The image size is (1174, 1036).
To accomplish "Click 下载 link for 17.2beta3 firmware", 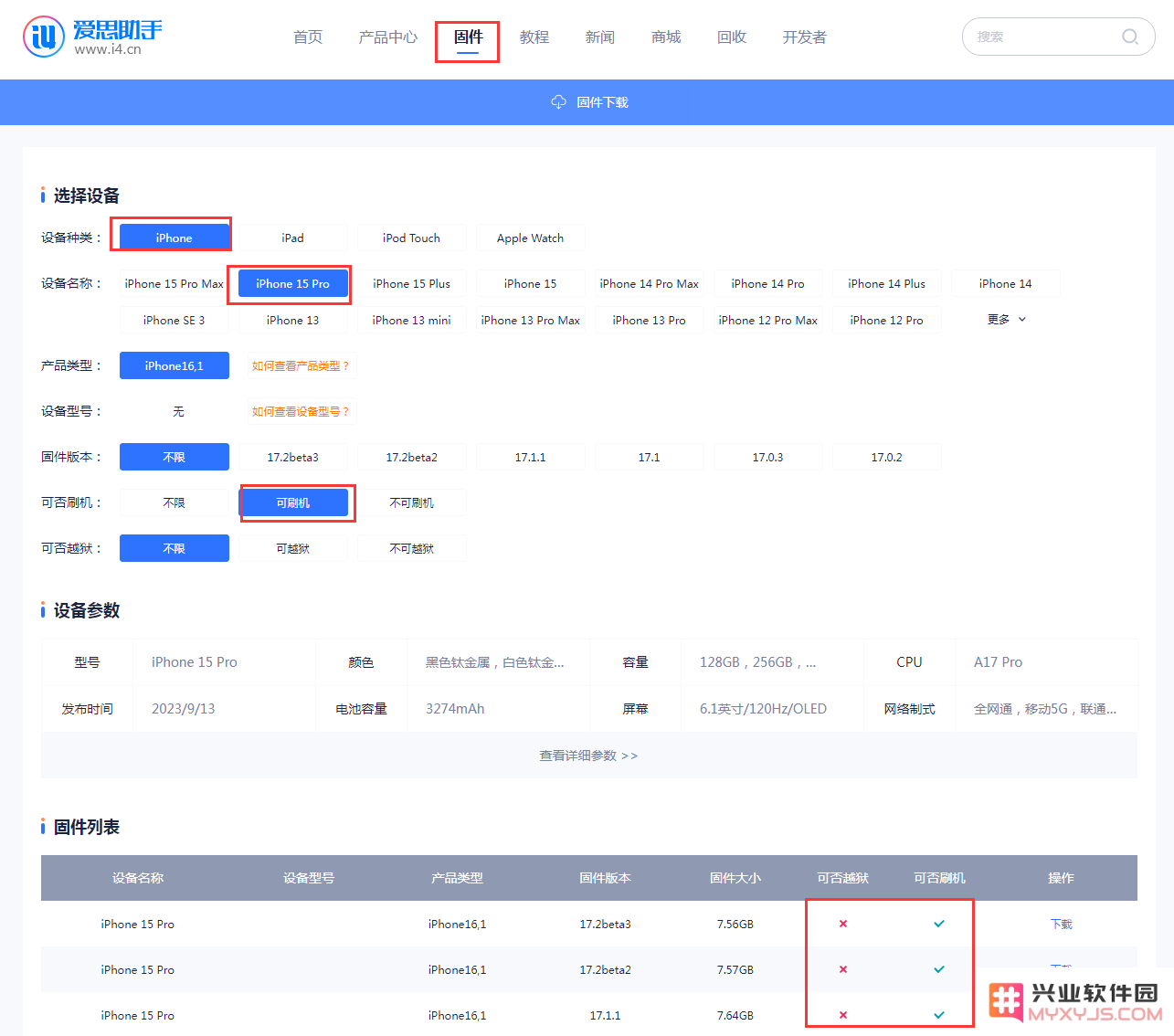I will coord(1061,924).
